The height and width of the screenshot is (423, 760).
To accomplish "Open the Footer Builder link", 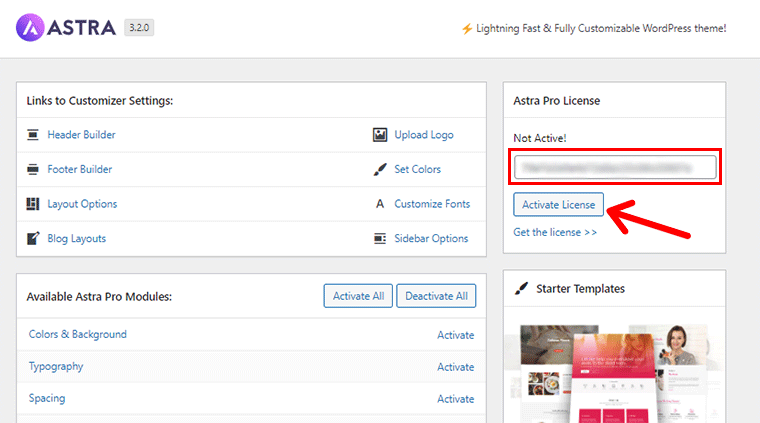I will point(79,169).
